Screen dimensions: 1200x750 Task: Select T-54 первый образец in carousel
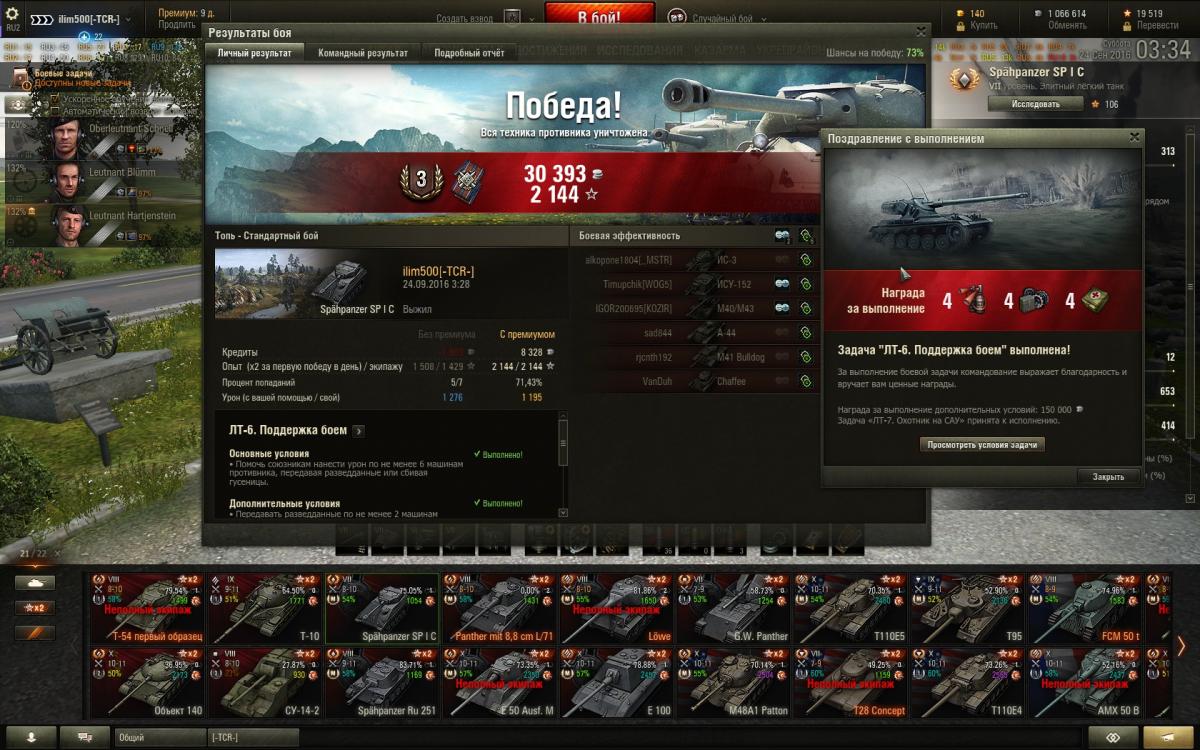click(148, 608)
